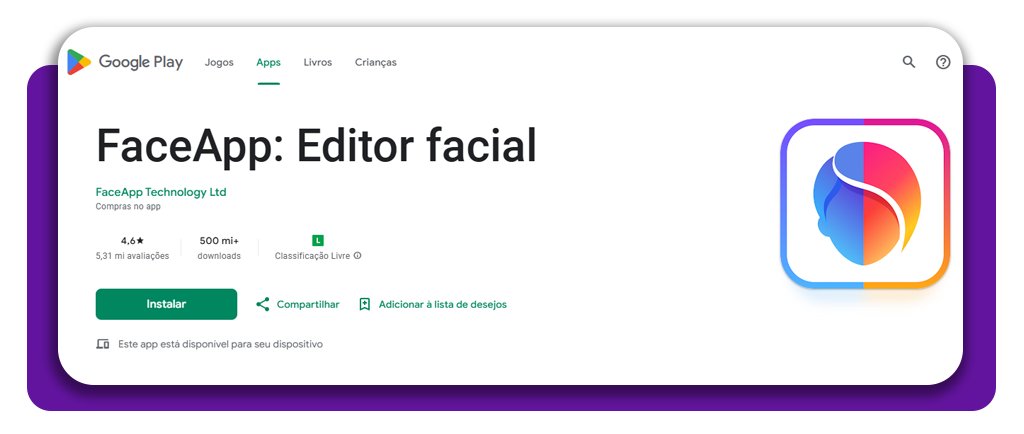Click the FaceApp app icon
The image size is (1024, 434).
pos(865,203)
